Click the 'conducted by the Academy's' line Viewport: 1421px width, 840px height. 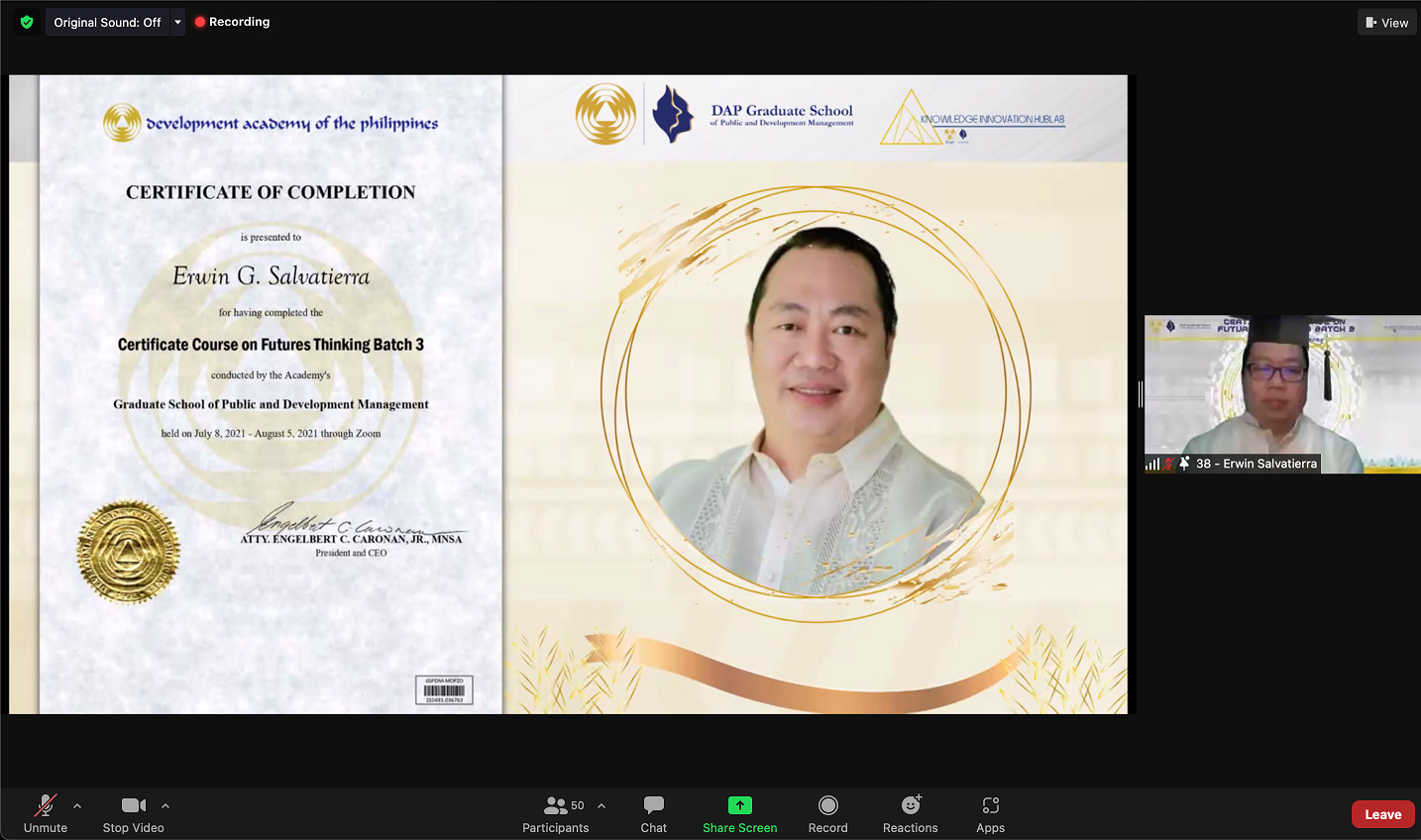(271, 375)
